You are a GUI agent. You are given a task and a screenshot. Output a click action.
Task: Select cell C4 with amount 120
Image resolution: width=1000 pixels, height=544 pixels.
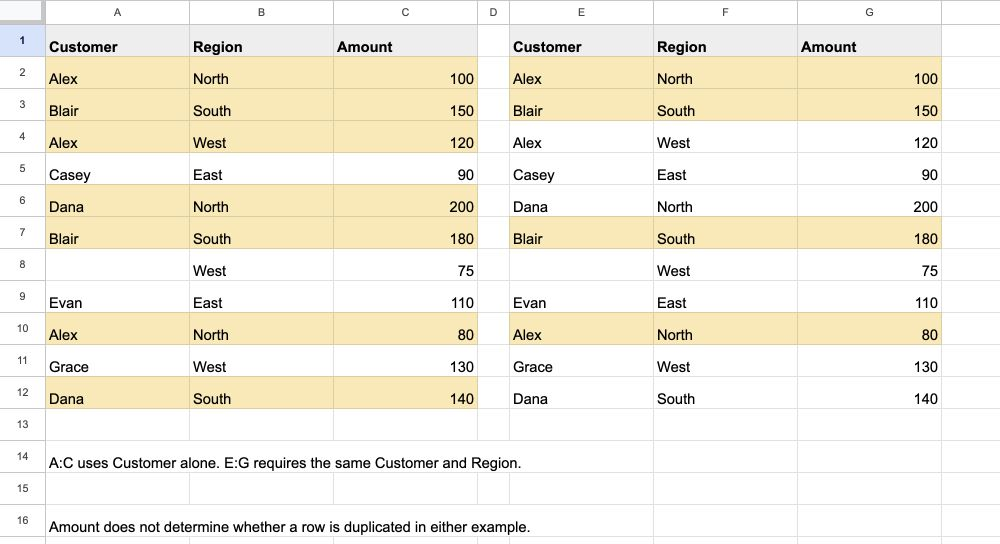coord(405,136)
